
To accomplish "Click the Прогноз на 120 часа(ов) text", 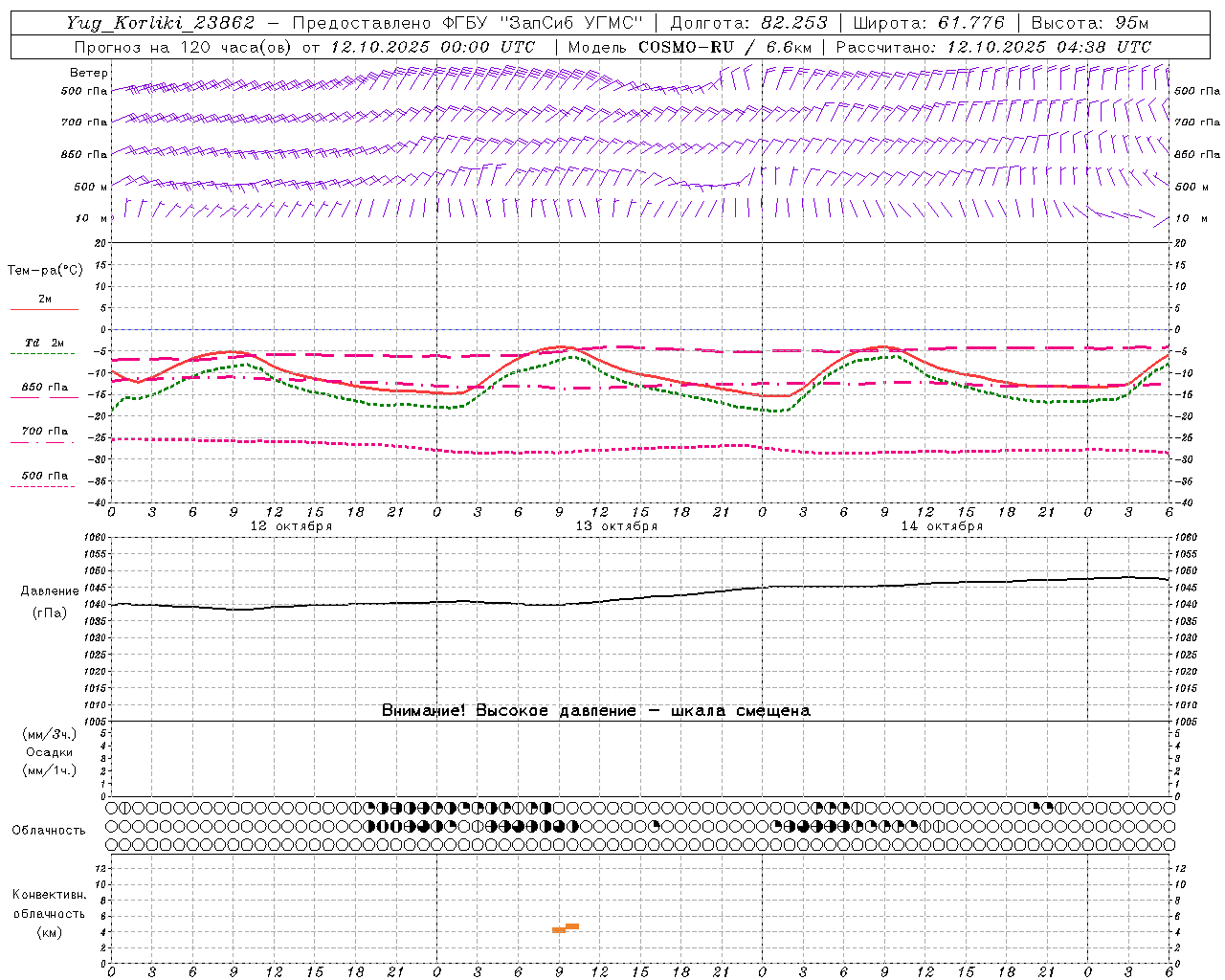I will click(x=185, y=47).
